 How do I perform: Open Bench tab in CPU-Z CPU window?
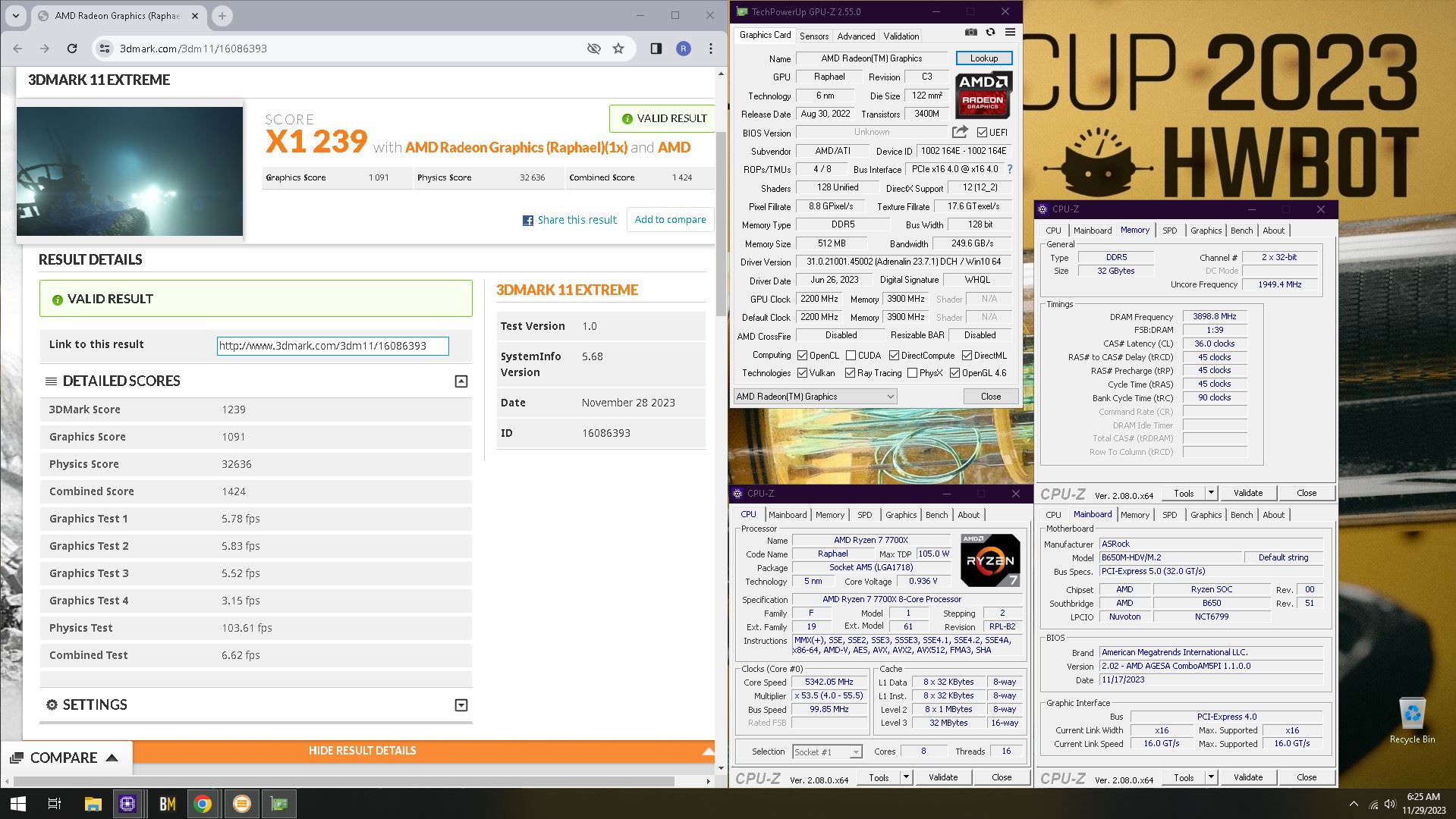tap(937, 515)
